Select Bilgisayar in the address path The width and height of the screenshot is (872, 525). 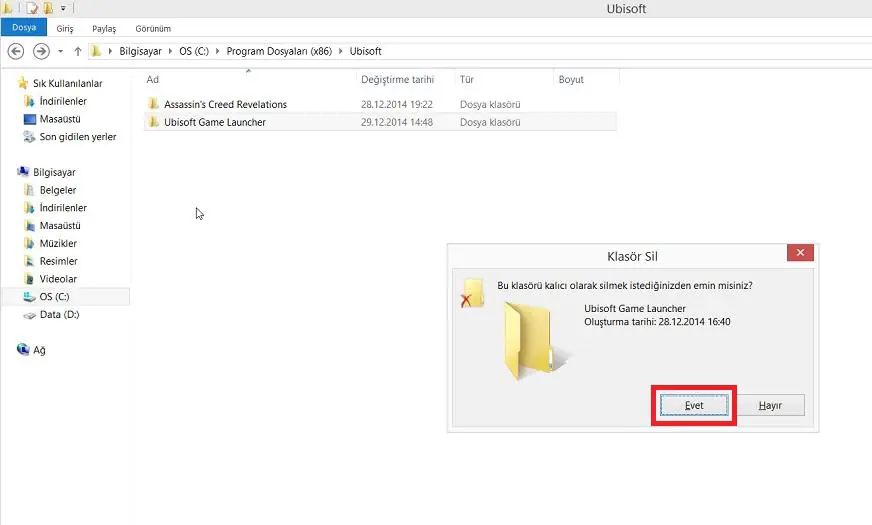click(x=140, y=51)
